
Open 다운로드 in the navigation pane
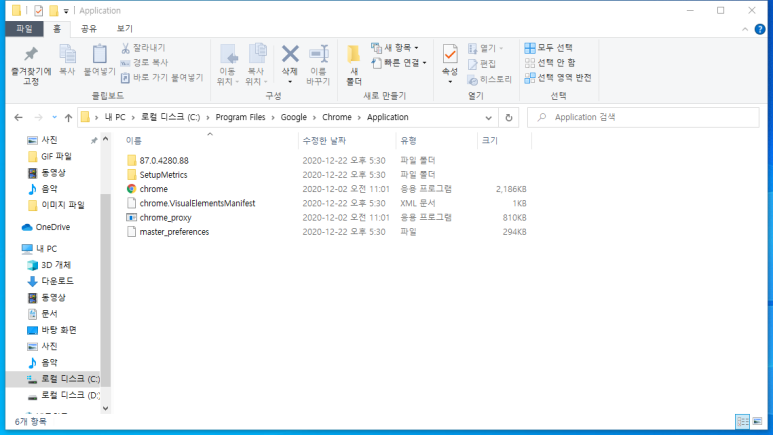[57, 281]
